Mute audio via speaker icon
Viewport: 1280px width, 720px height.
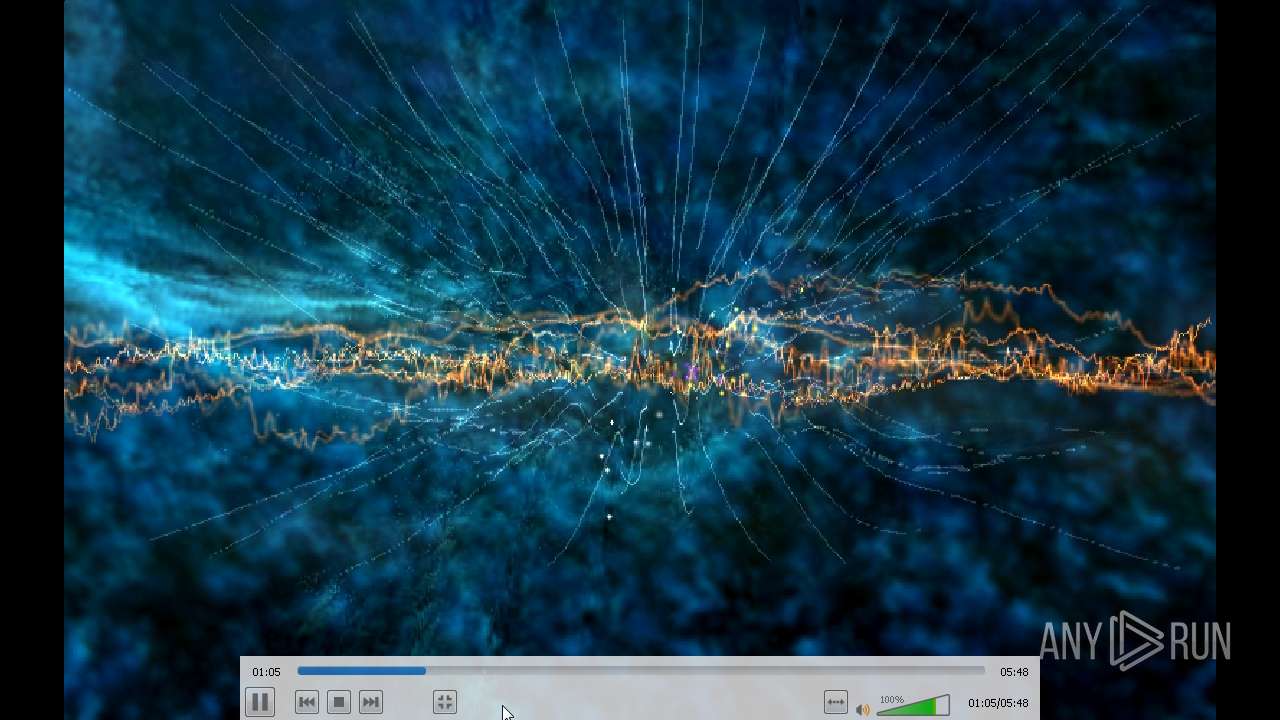pyautogui.click(x=863, y=710)
